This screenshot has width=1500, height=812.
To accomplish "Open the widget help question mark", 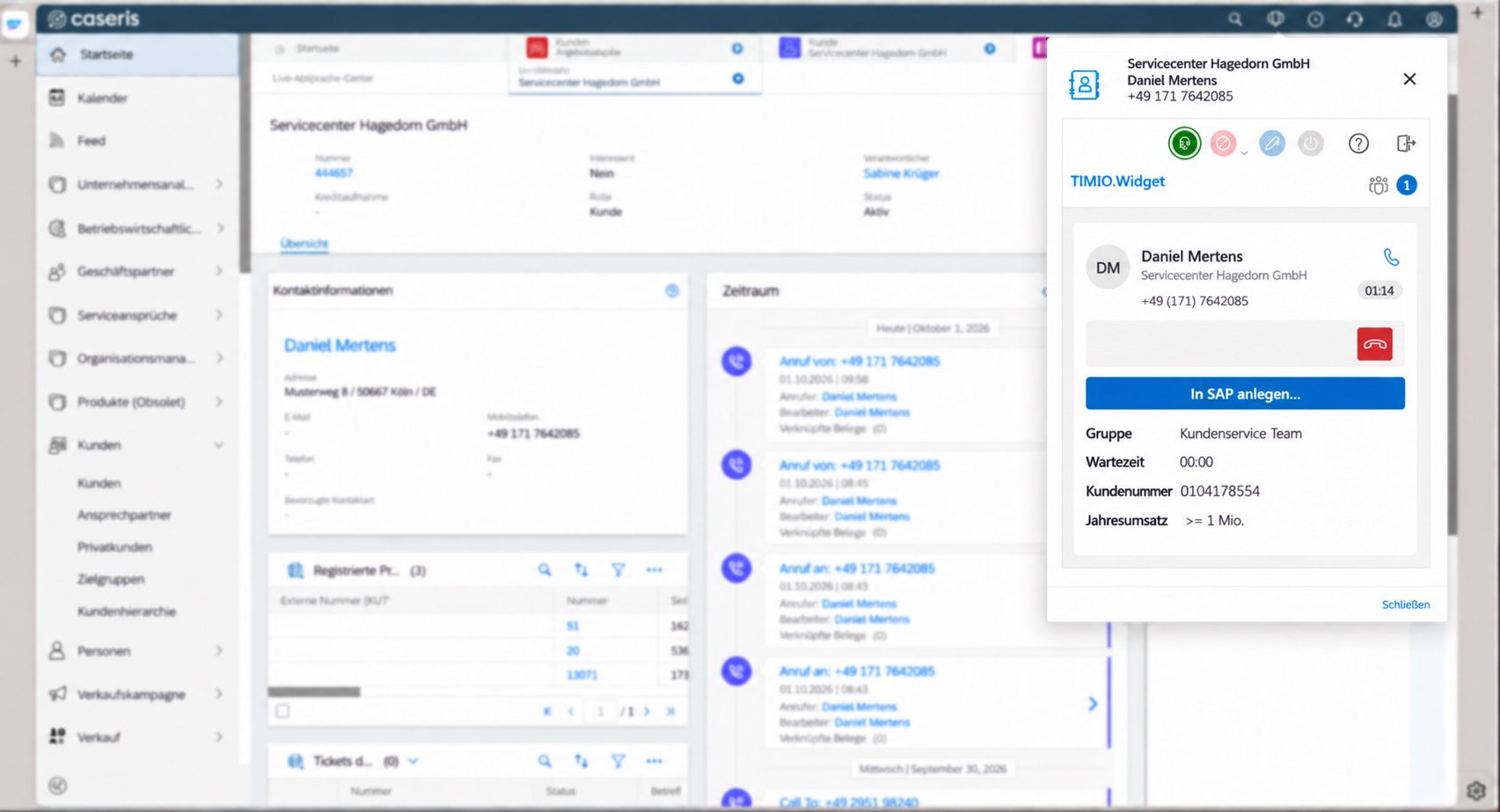I will tap(1358, 143).
